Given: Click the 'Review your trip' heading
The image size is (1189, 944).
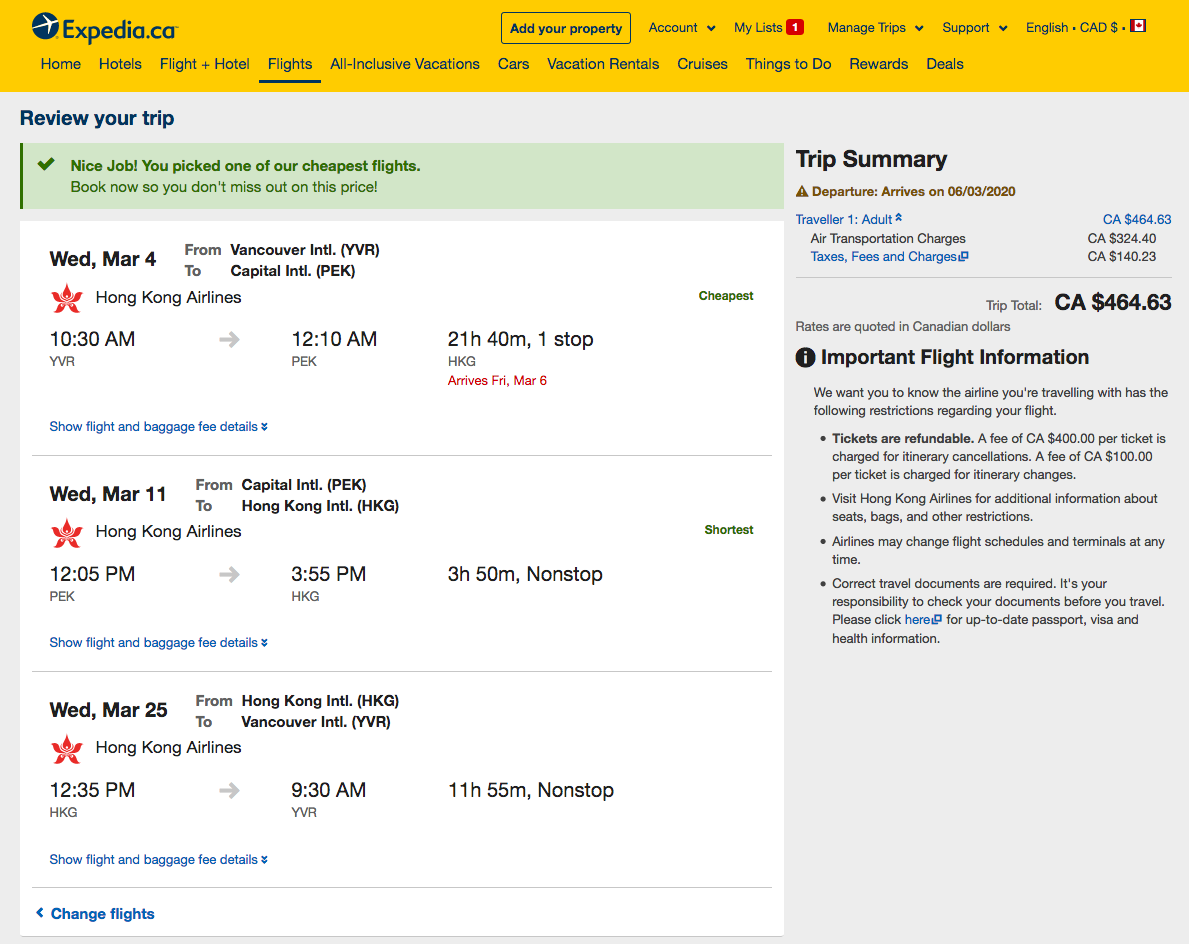Looking at the screenshot, I should (x=97, y=118).
